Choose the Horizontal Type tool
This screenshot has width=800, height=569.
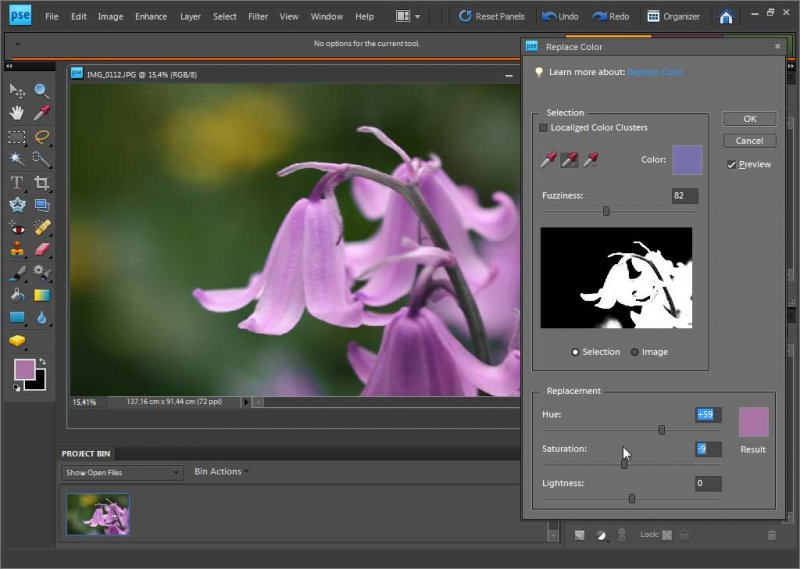click(17, 182)
